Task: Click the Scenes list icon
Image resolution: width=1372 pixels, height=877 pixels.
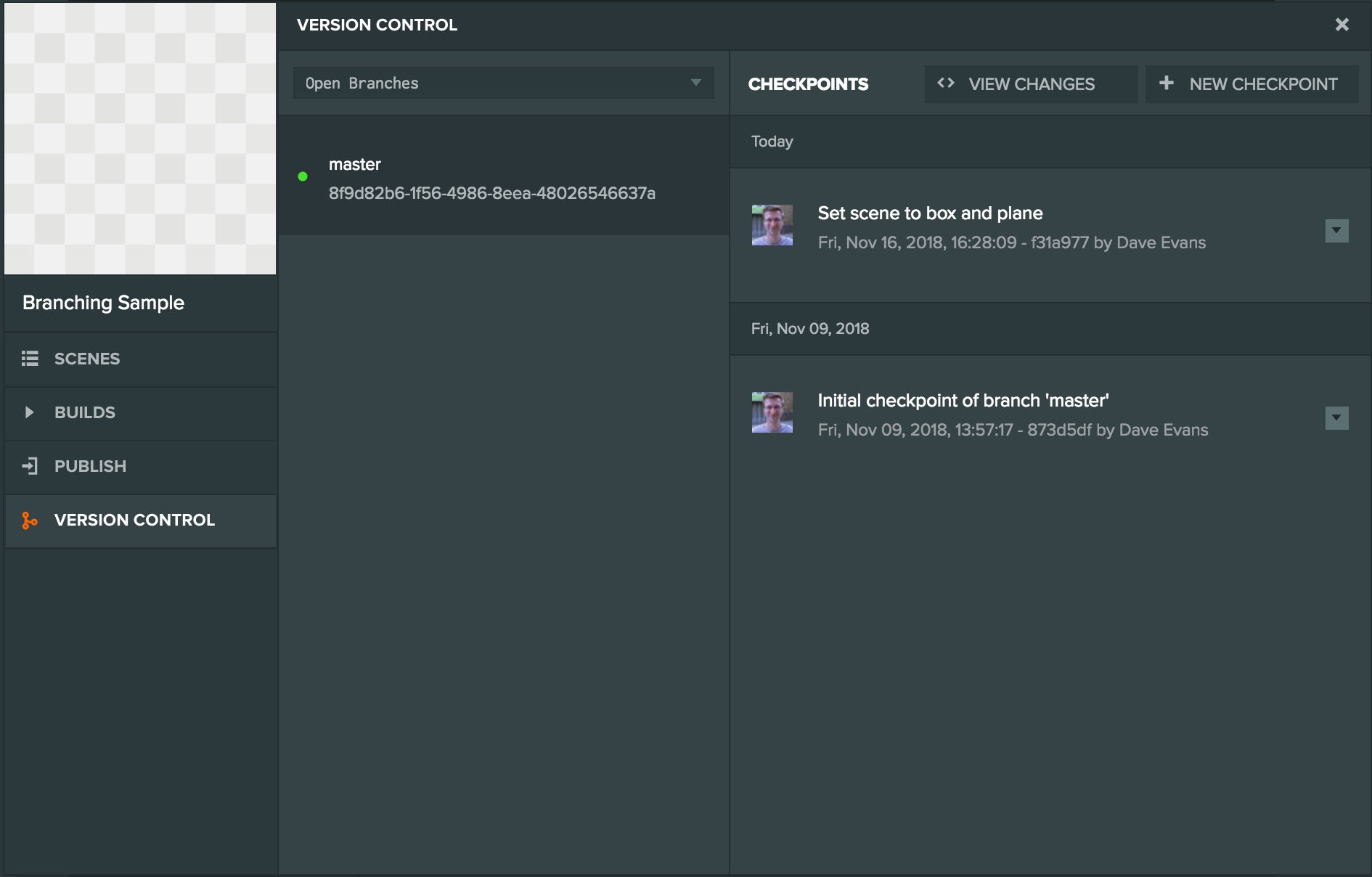Action: (30, 359)
